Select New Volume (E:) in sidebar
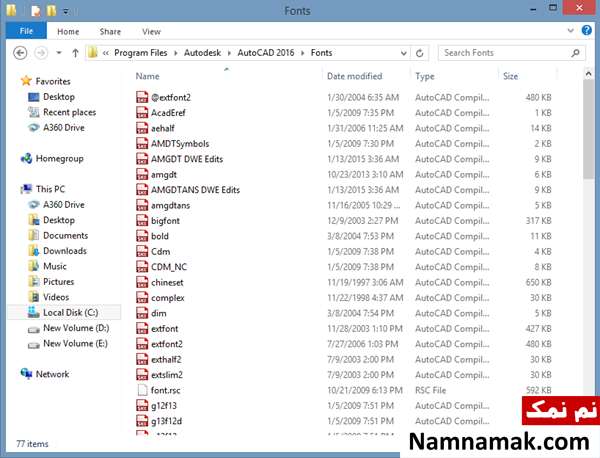The image size is (600, 458). click(75, 343)
